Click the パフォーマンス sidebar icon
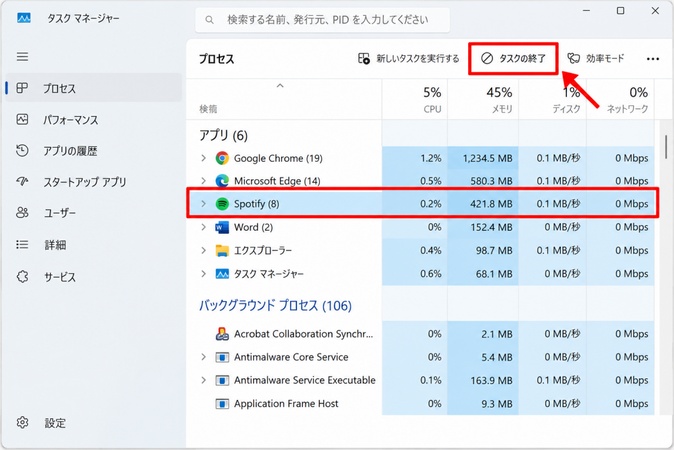Viewport: 674px width, 450px height. (x=22, y=119)
